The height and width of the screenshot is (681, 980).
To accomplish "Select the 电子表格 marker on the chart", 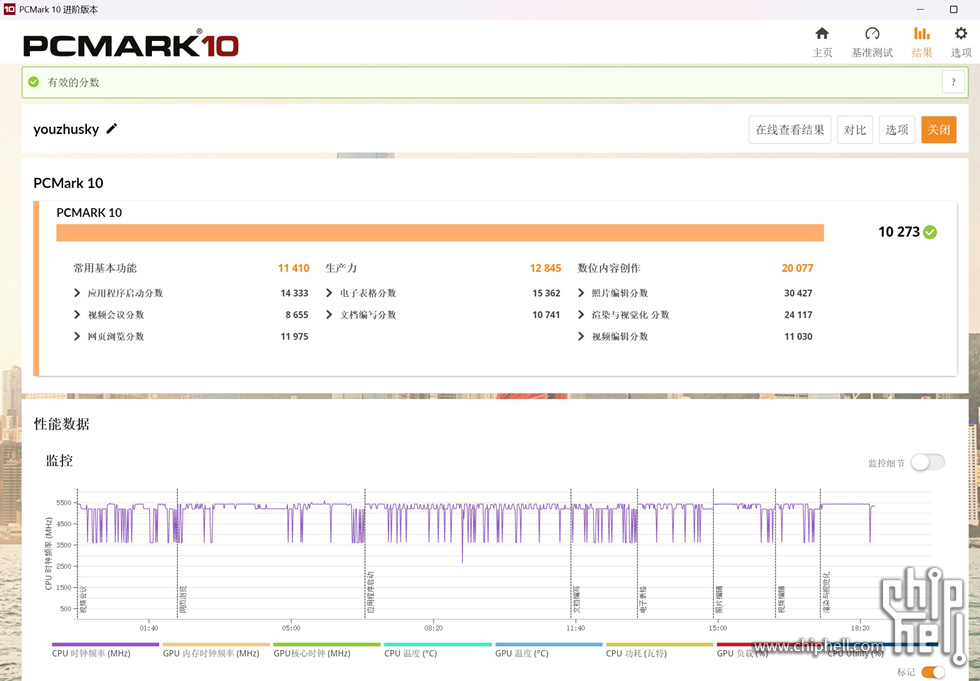I will coord(643,599).
